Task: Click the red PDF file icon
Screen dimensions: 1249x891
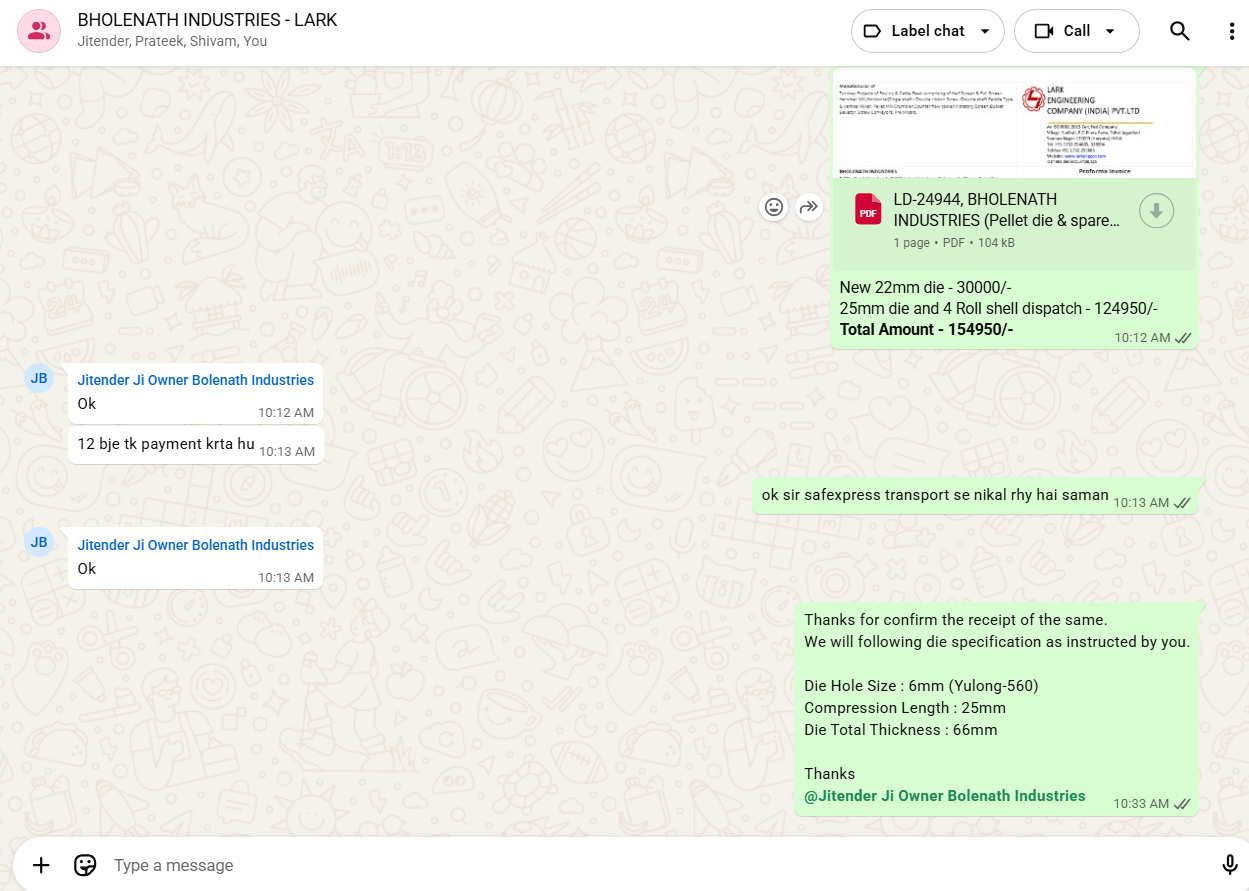Action: click(x=868, y=210)
